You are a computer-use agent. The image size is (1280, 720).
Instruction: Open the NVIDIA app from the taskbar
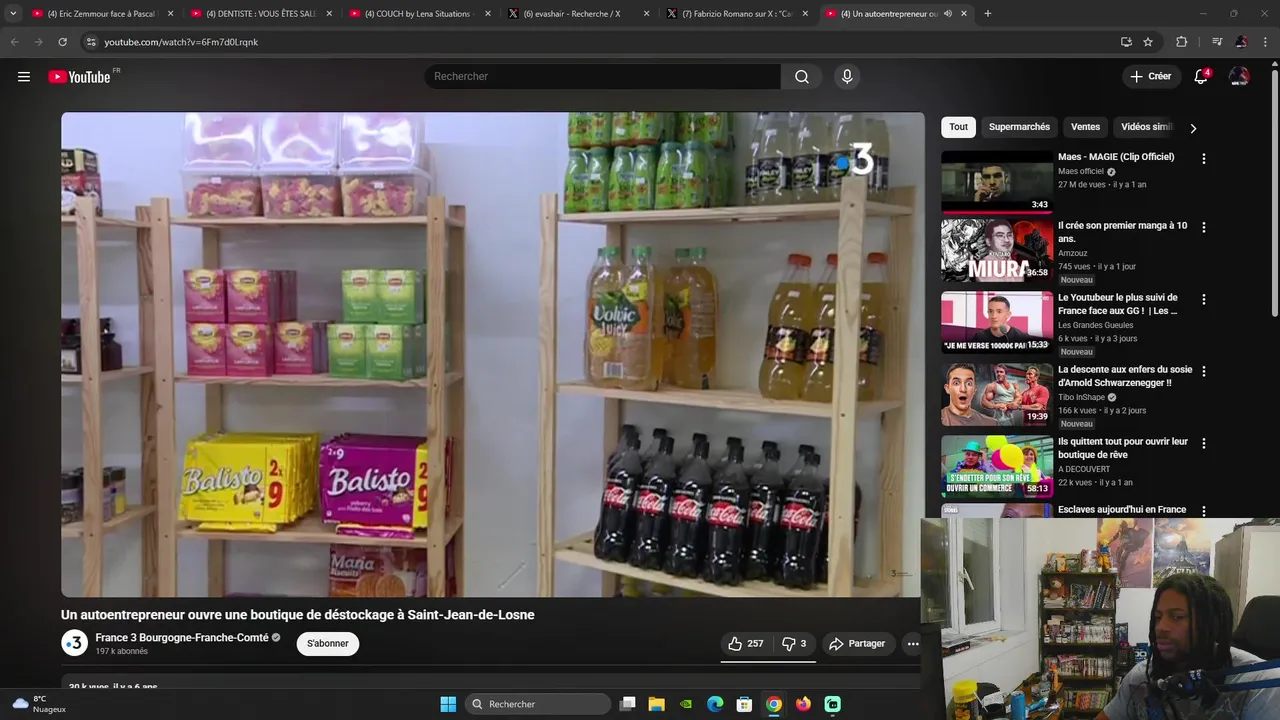coord(686,704)
